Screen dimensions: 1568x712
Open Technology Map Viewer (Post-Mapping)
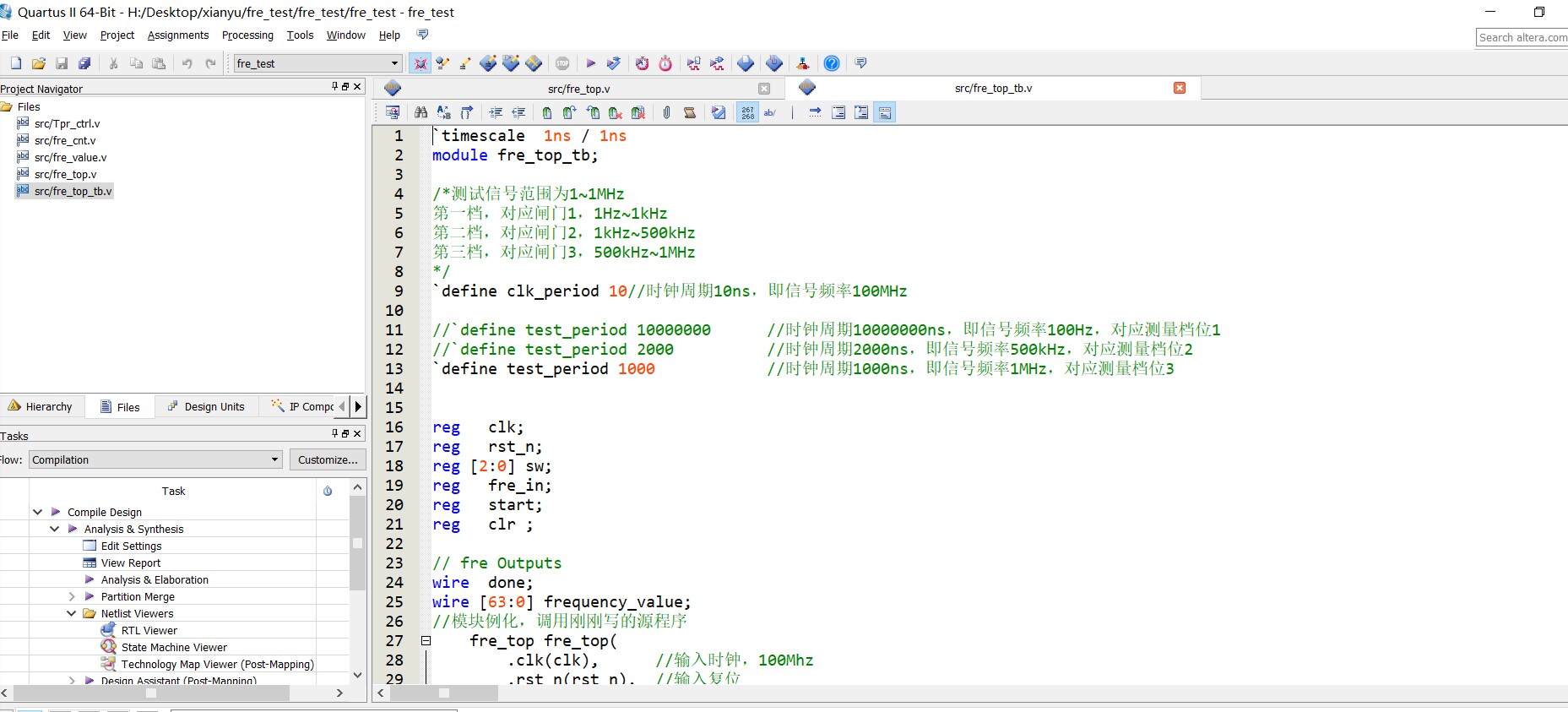(x=217, y=664)
